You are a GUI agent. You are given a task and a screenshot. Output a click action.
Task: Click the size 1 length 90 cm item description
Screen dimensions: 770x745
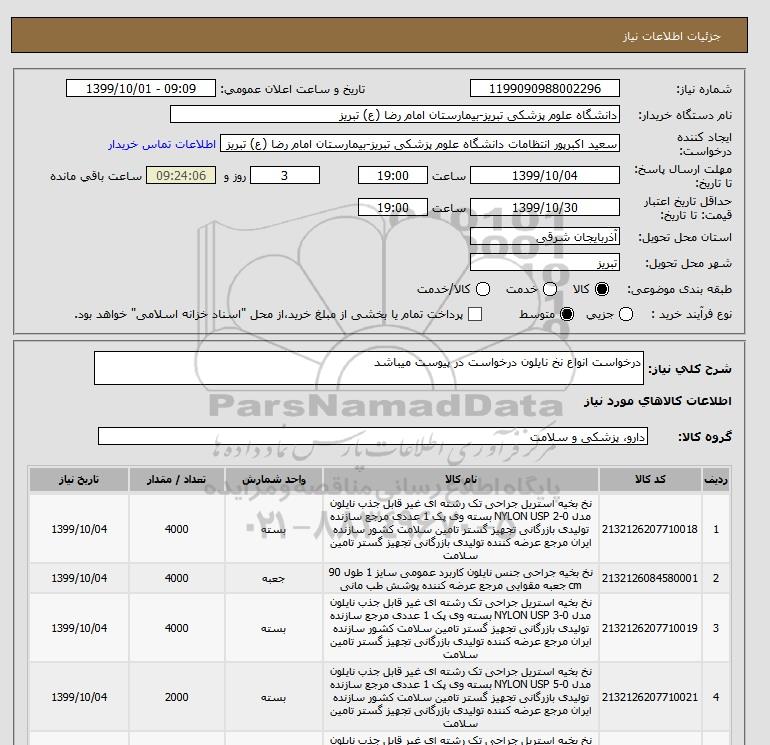461,579
